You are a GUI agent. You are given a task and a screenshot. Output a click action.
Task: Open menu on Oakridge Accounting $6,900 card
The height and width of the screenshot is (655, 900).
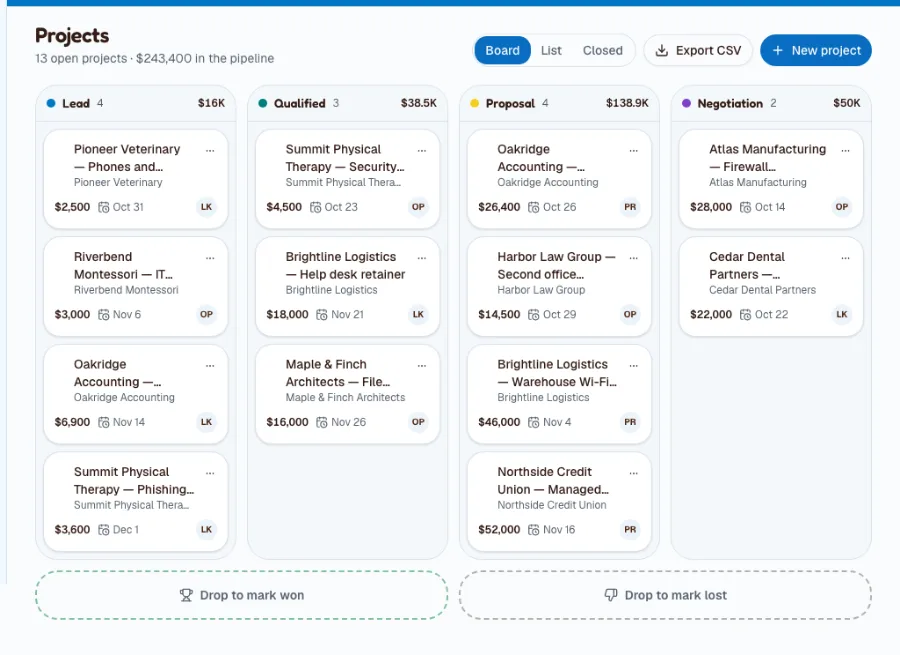210,365
